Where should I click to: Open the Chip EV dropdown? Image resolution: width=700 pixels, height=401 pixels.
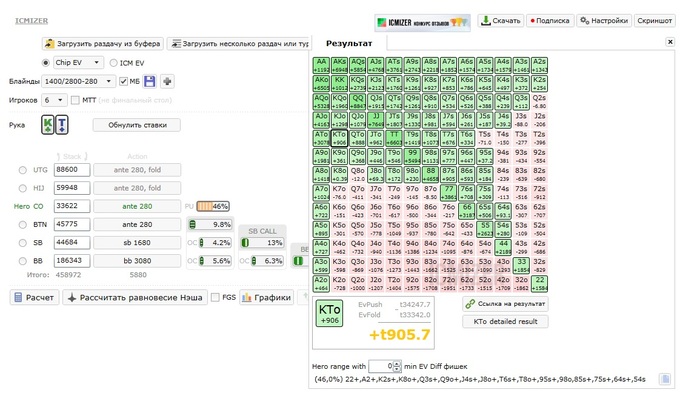[78, 63]
